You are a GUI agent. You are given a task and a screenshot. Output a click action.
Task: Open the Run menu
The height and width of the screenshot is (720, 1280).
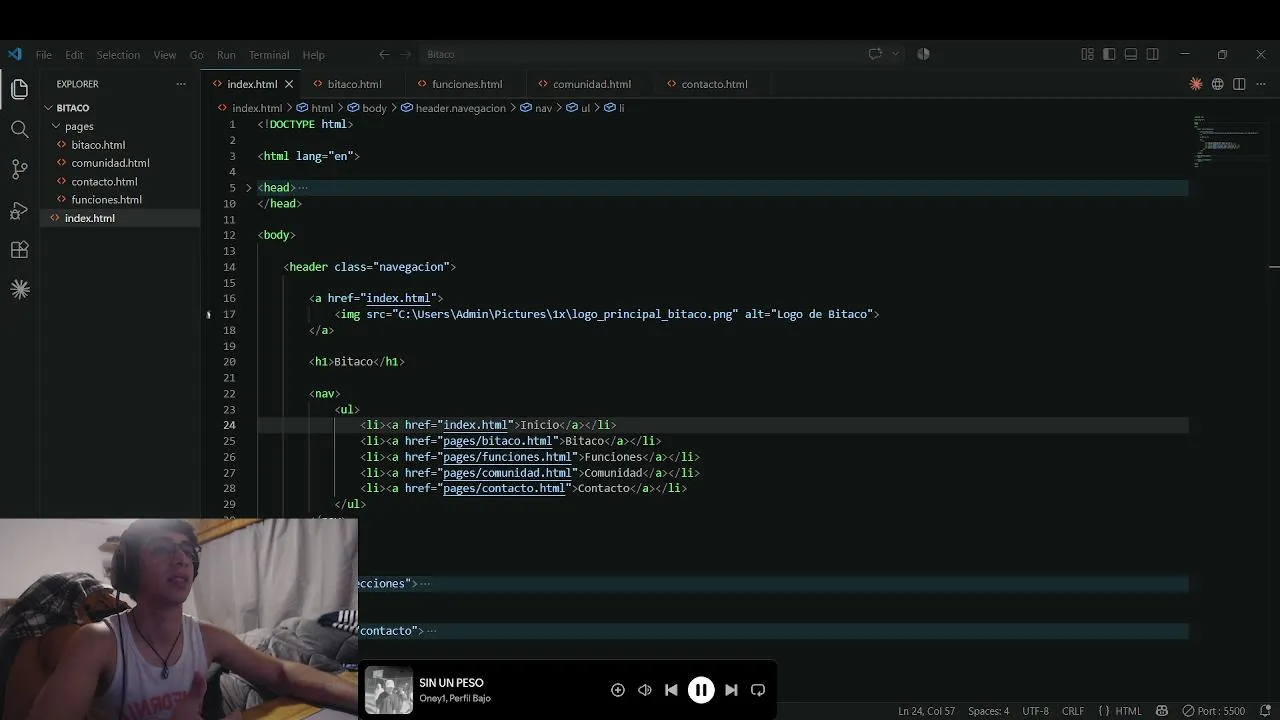pos(226,55)
